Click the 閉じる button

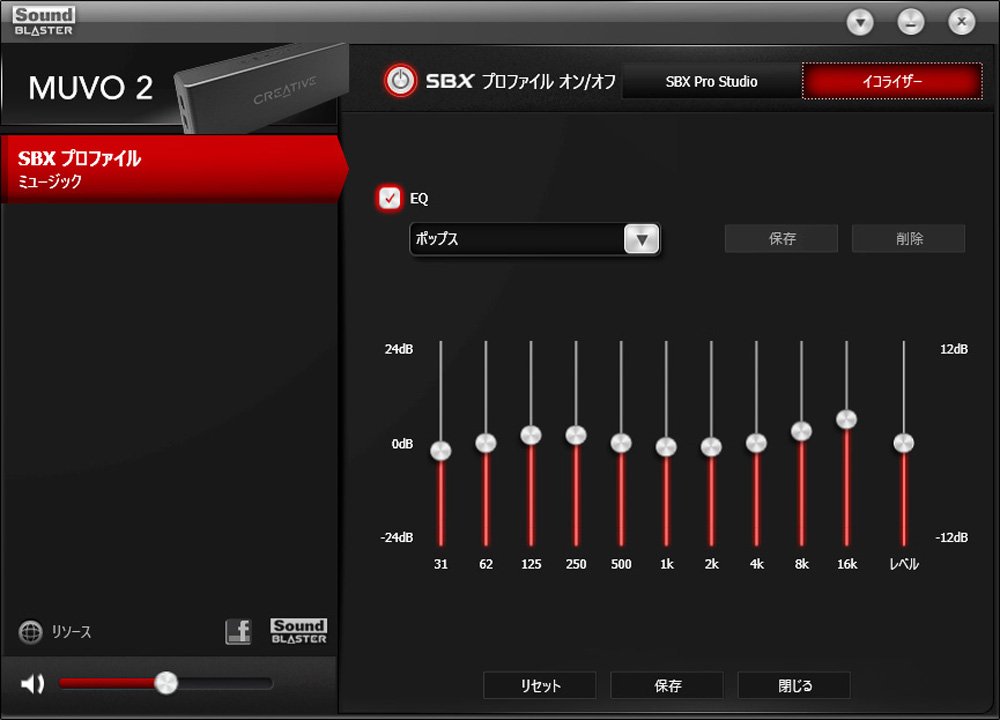(794, 686)
